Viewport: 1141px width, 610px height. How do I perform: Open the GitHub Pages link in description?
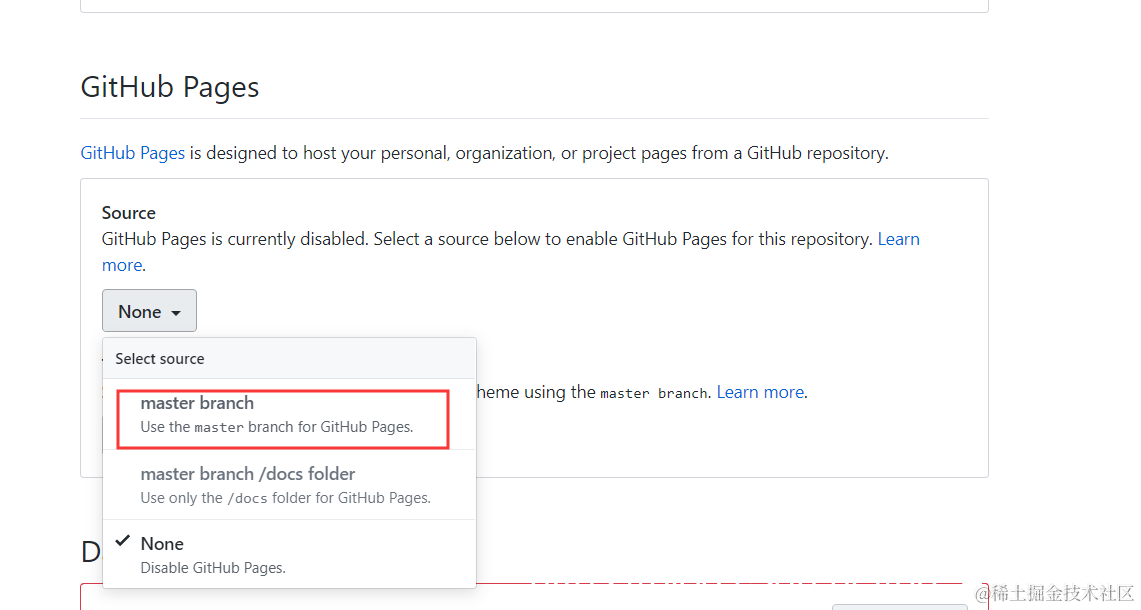132,153
